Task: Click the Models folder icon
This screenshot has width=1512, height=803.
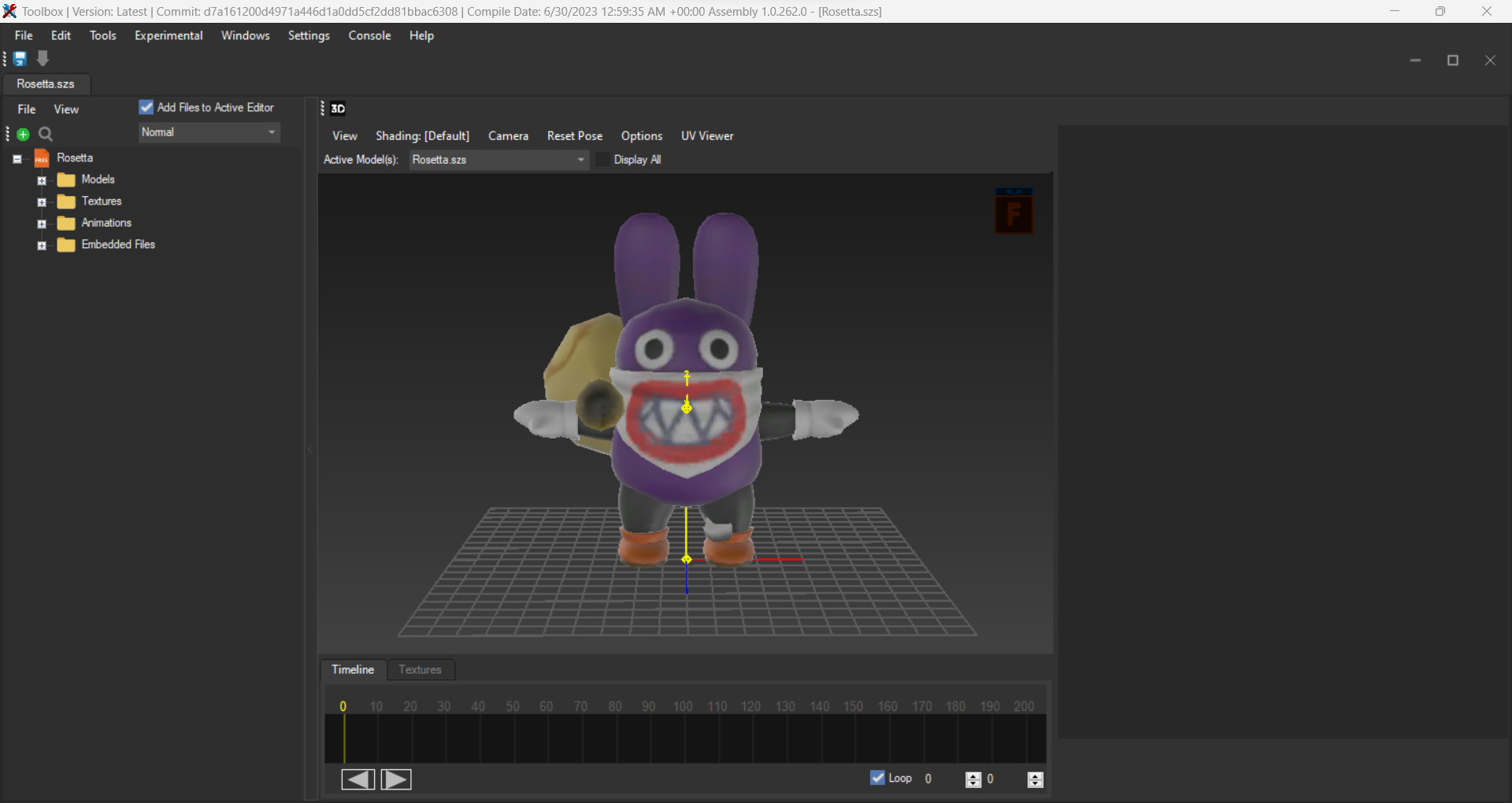Action: [x=66, y=180]
